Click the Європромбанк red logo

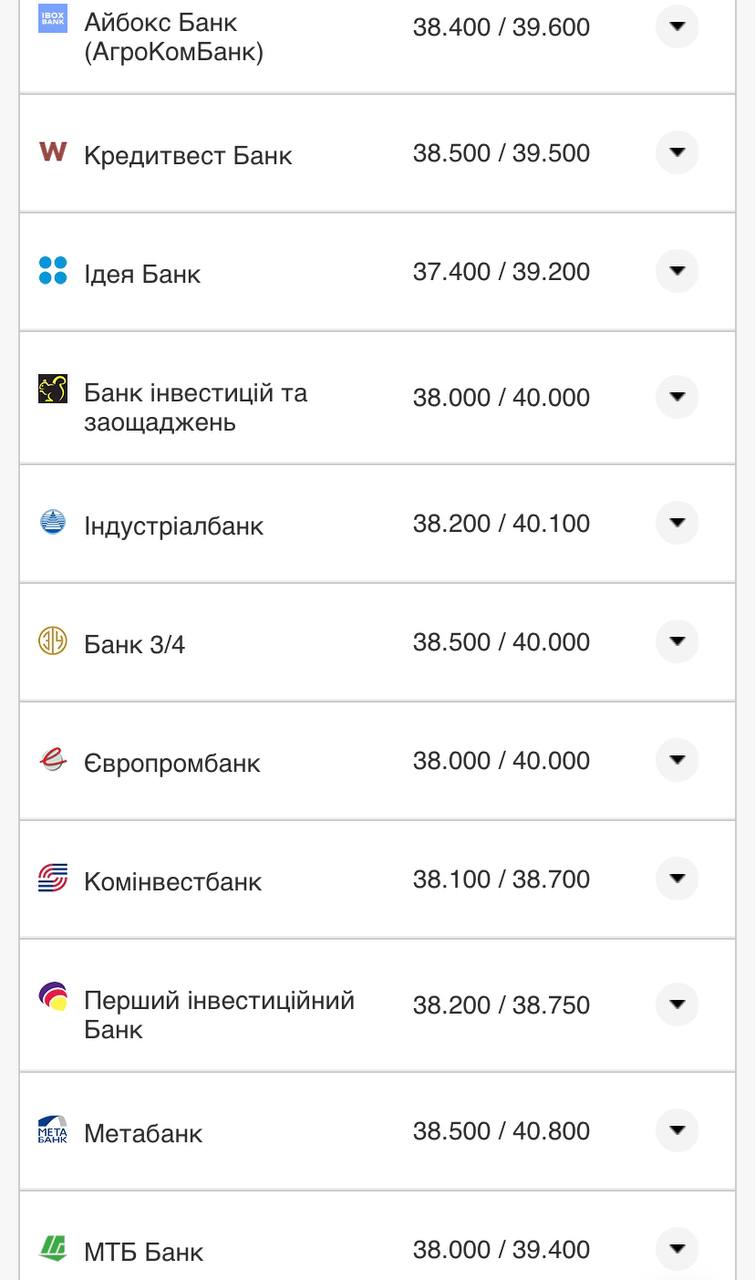pyautogui.click(x=52, y=759)
